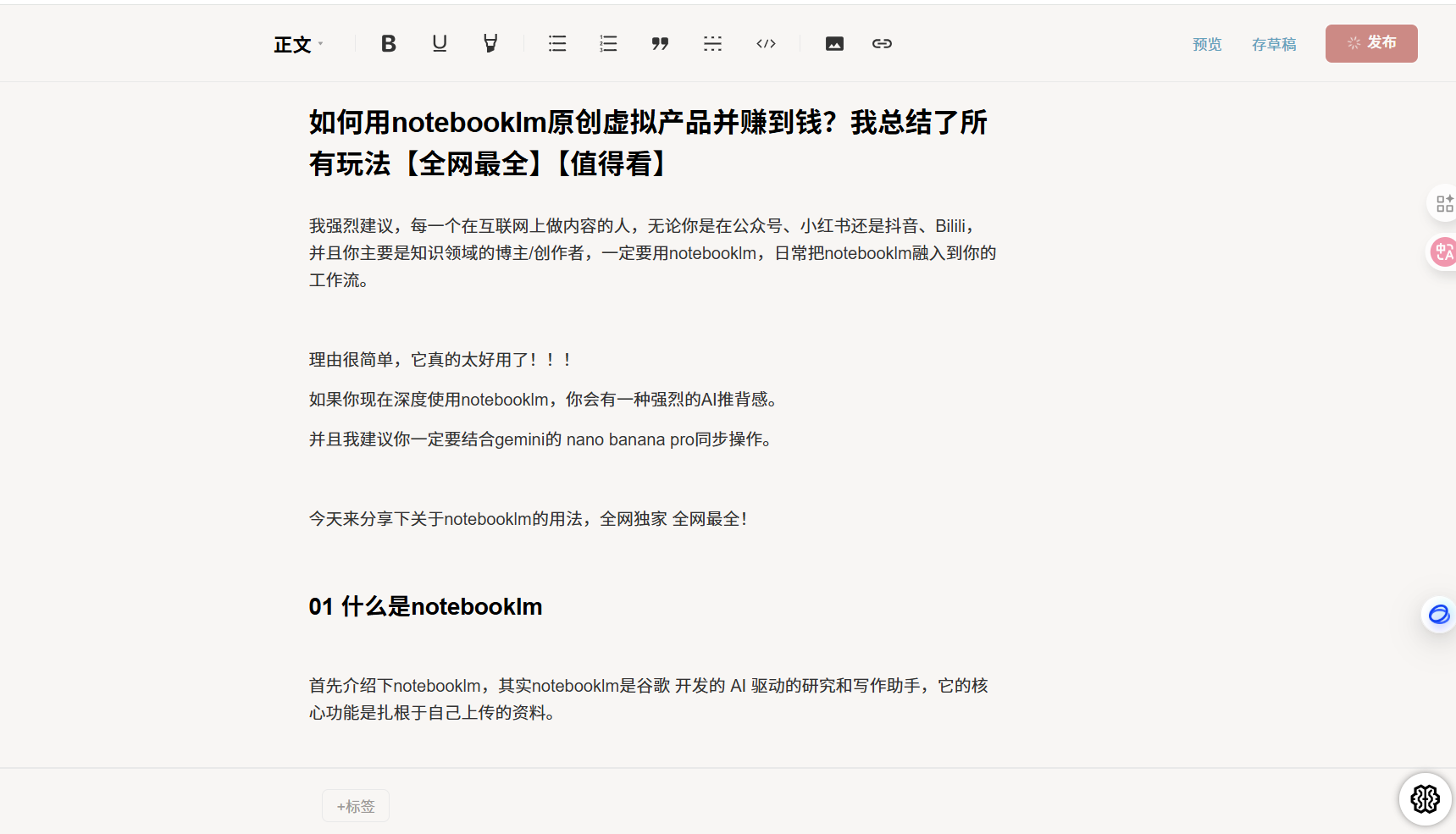Image resolution: width=1456 pixels, height=834 pixels.
Task: Open the brain AI assistant icon
Action: [x=1425, y=798]
